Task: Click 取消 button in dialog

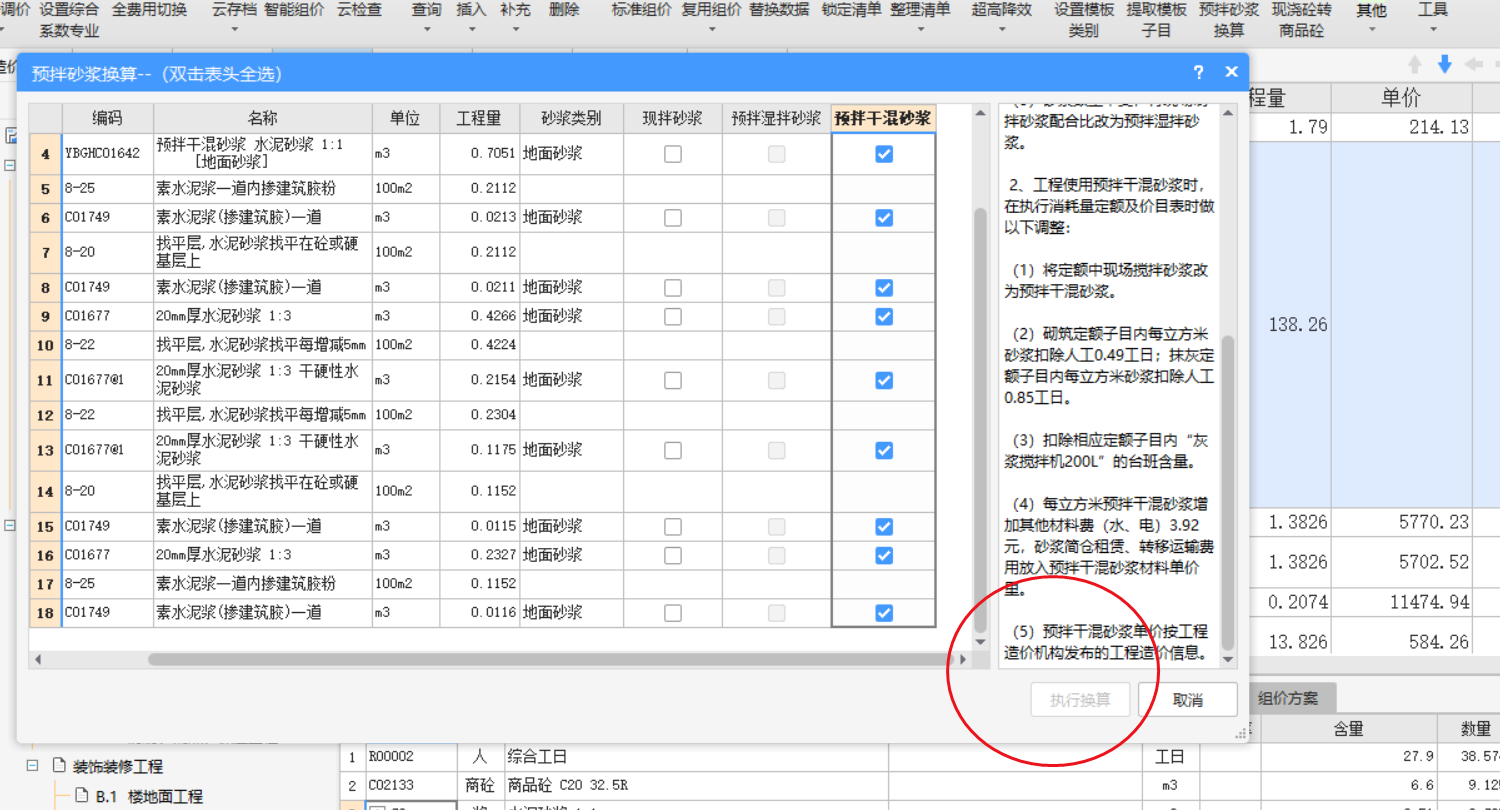Action: point(1188,700)
